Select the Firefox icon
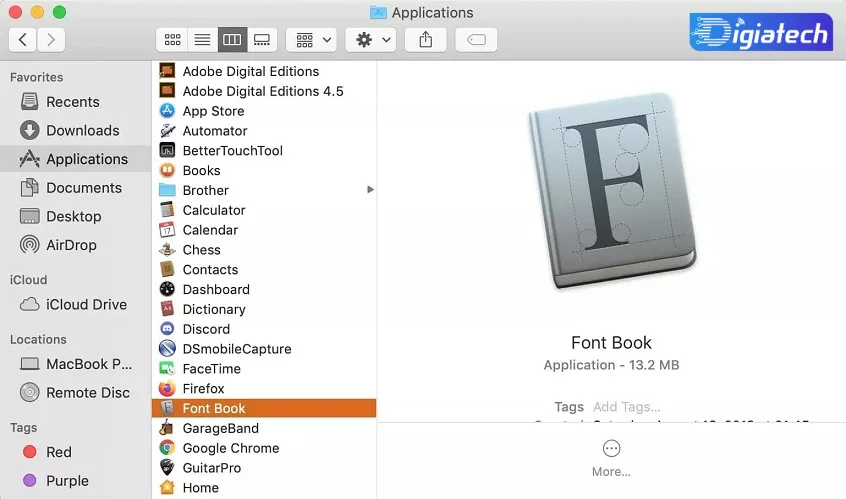The height and width of the screenshot is (499, 846). 167,388
